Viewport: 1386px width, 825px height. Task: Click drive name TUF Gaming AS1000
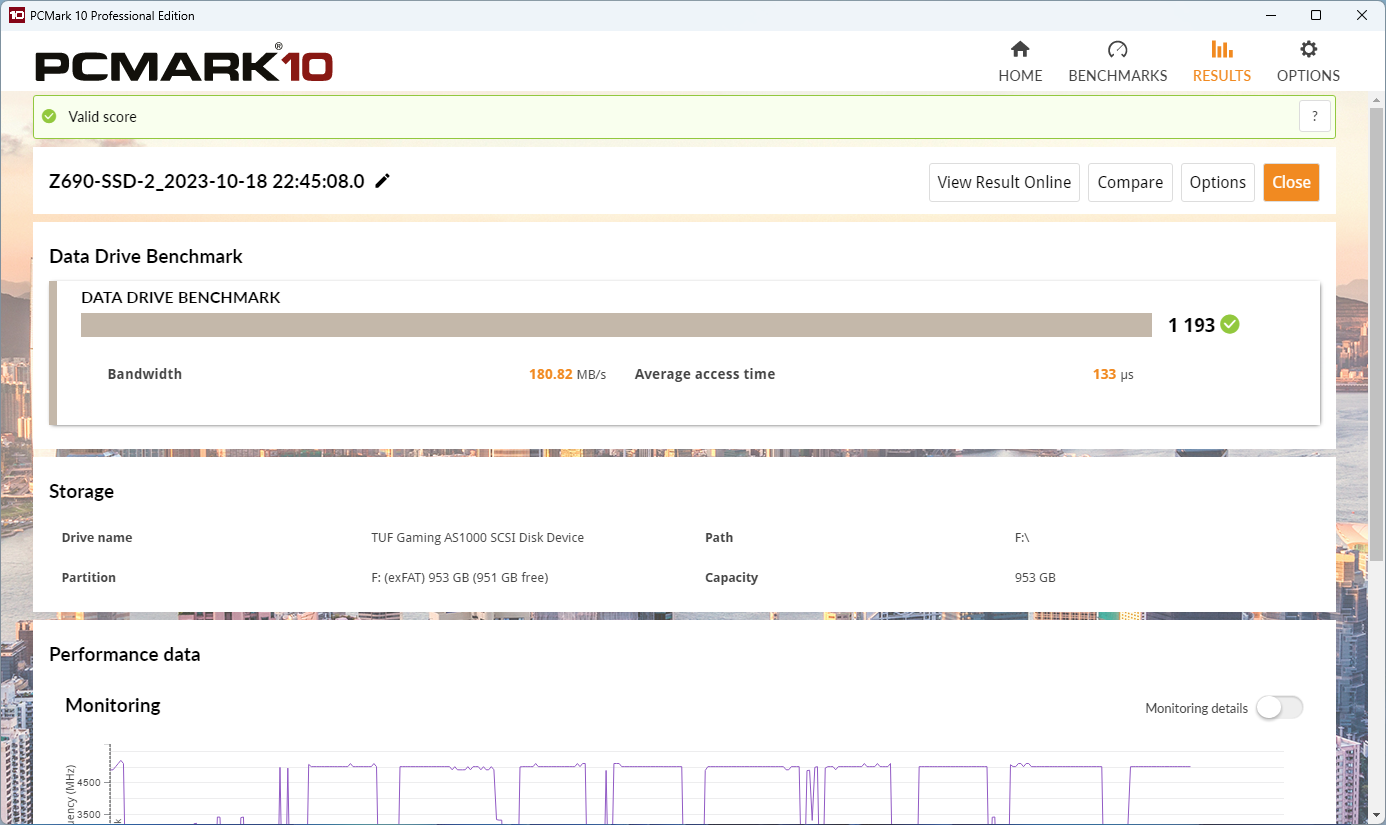477,537
